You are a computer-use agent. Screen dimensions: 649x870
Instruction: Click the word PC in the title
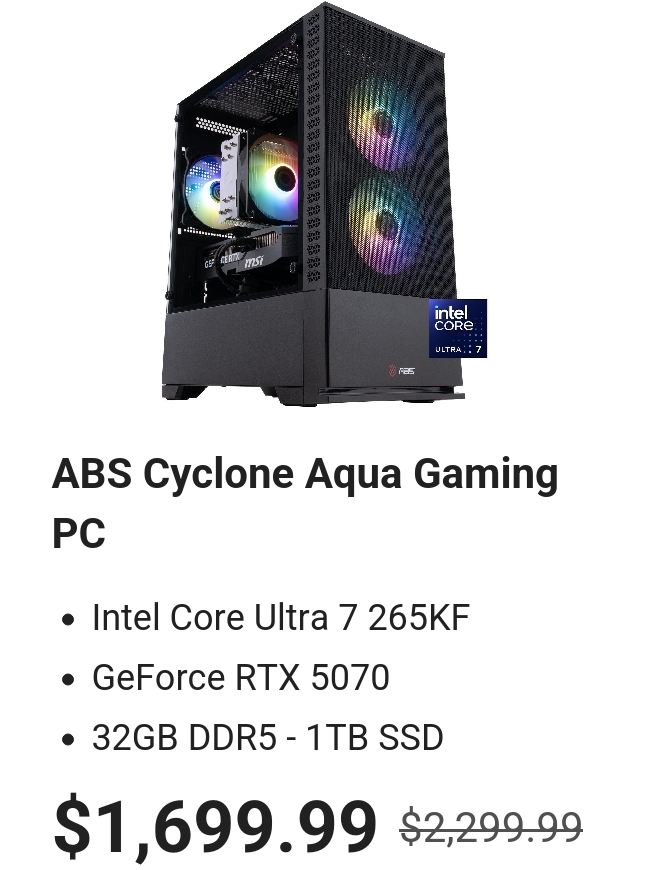(x=79, y=533)
